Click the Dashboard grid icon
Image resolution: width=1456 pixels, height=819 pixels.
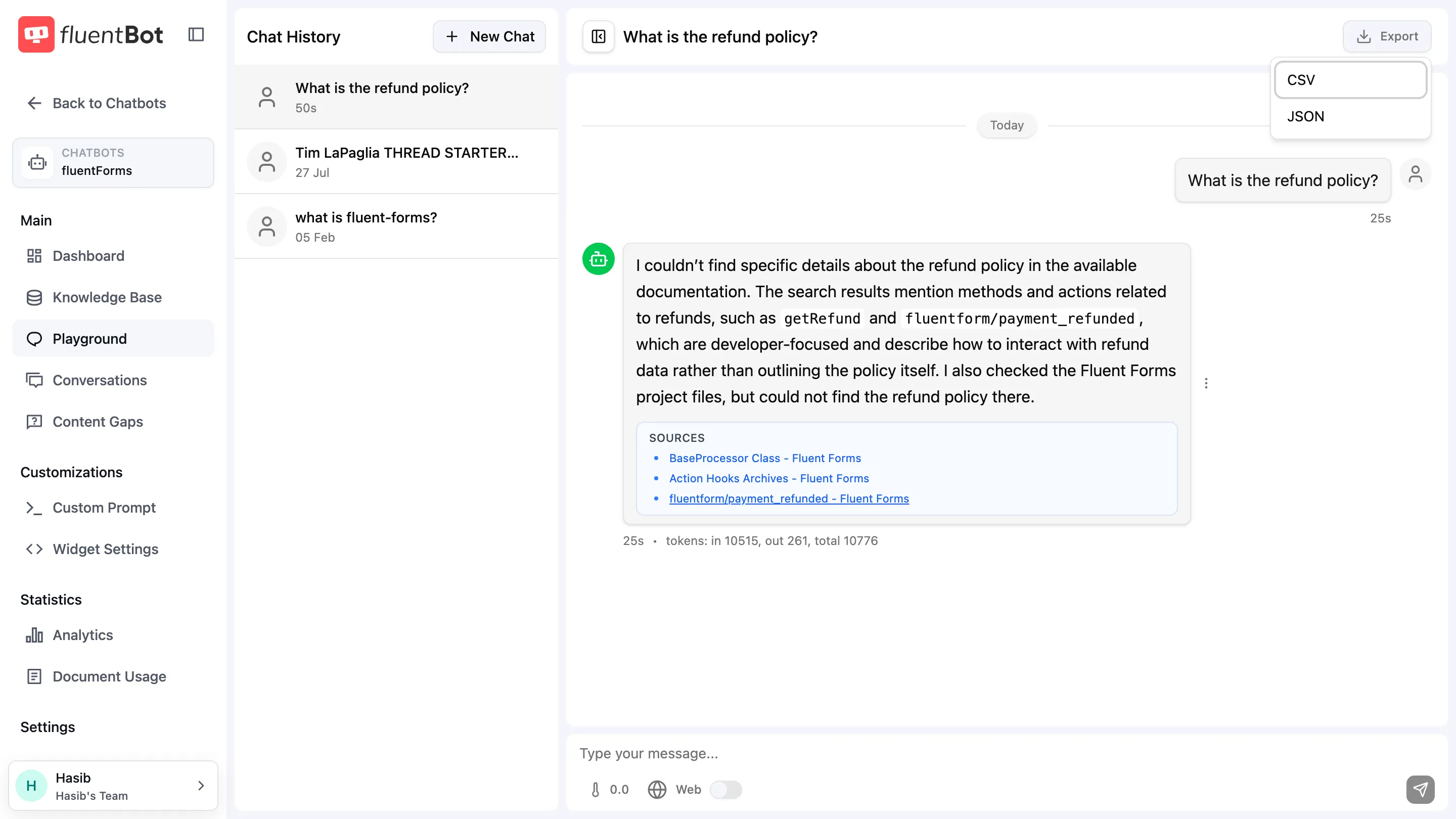click(34, 256)
